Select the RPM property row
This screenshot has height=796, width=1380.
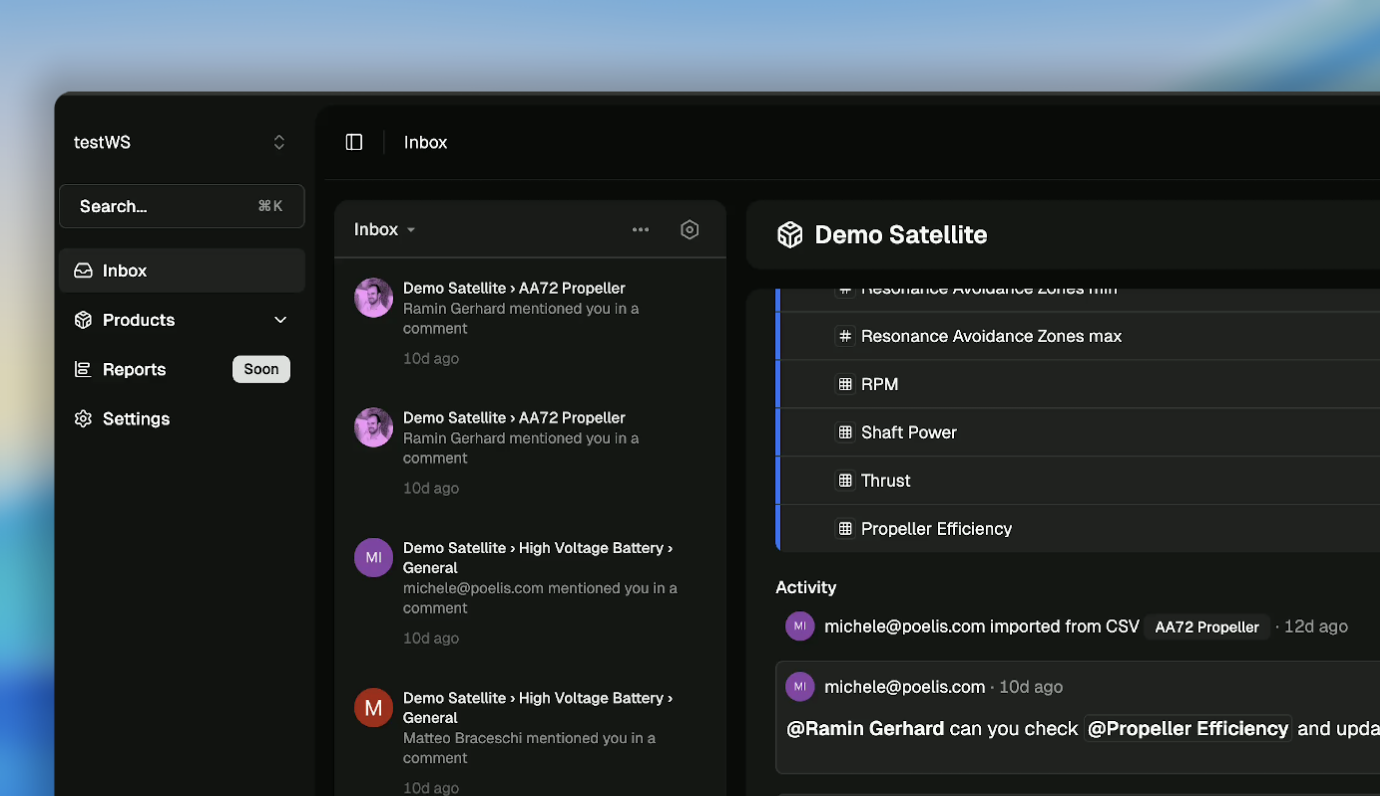(x=1078, y=384)
